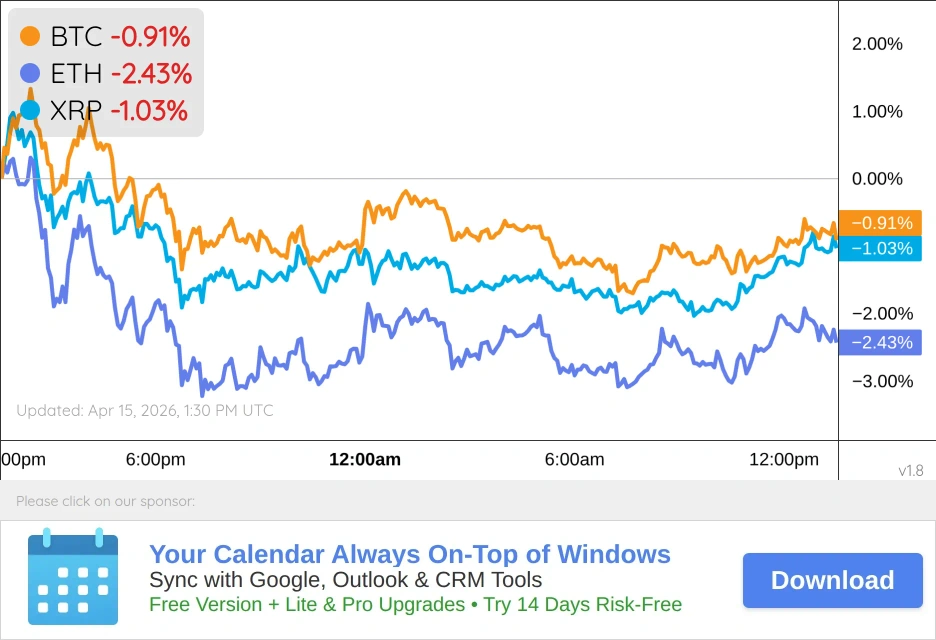
Task: Click the green 'Free Version + Lite' promo line
Action: click(415, 604)
